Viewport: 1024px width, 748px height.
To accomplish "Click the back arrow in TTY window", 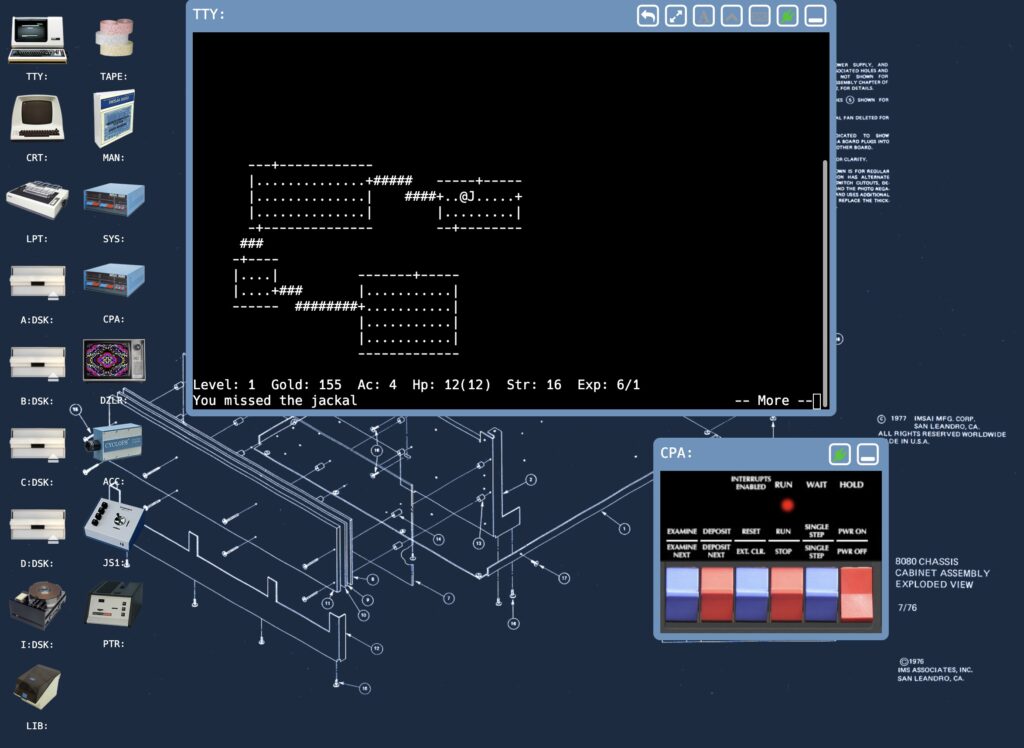I will (648, 16).
